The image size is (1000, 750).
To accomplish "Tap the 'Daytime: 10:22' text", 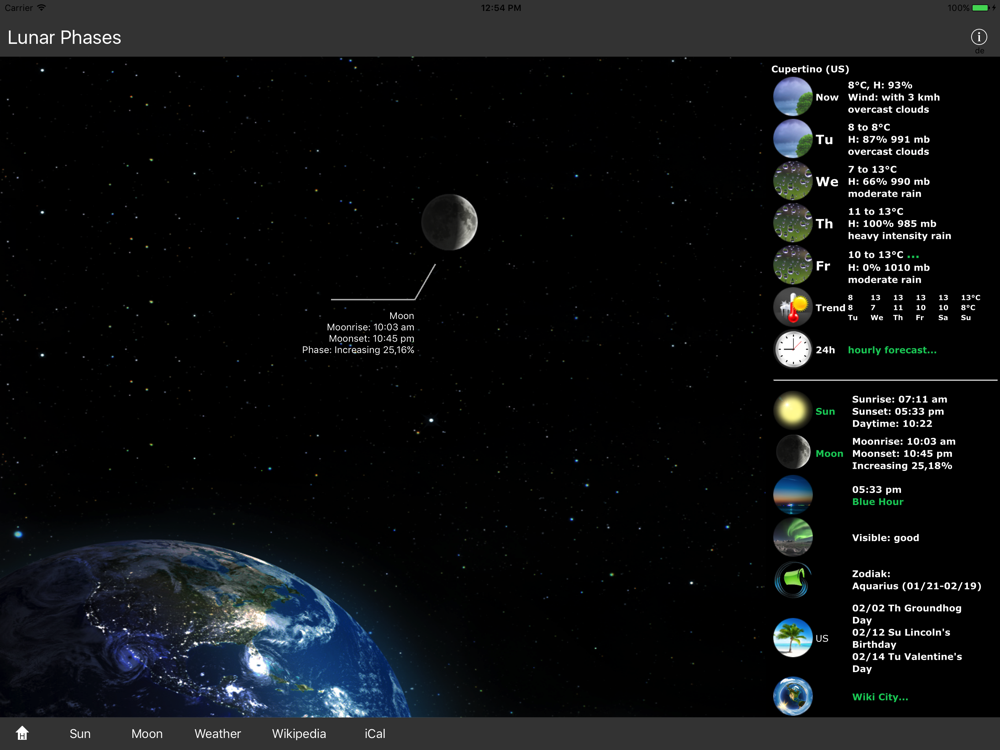I will tap(892, 423).
